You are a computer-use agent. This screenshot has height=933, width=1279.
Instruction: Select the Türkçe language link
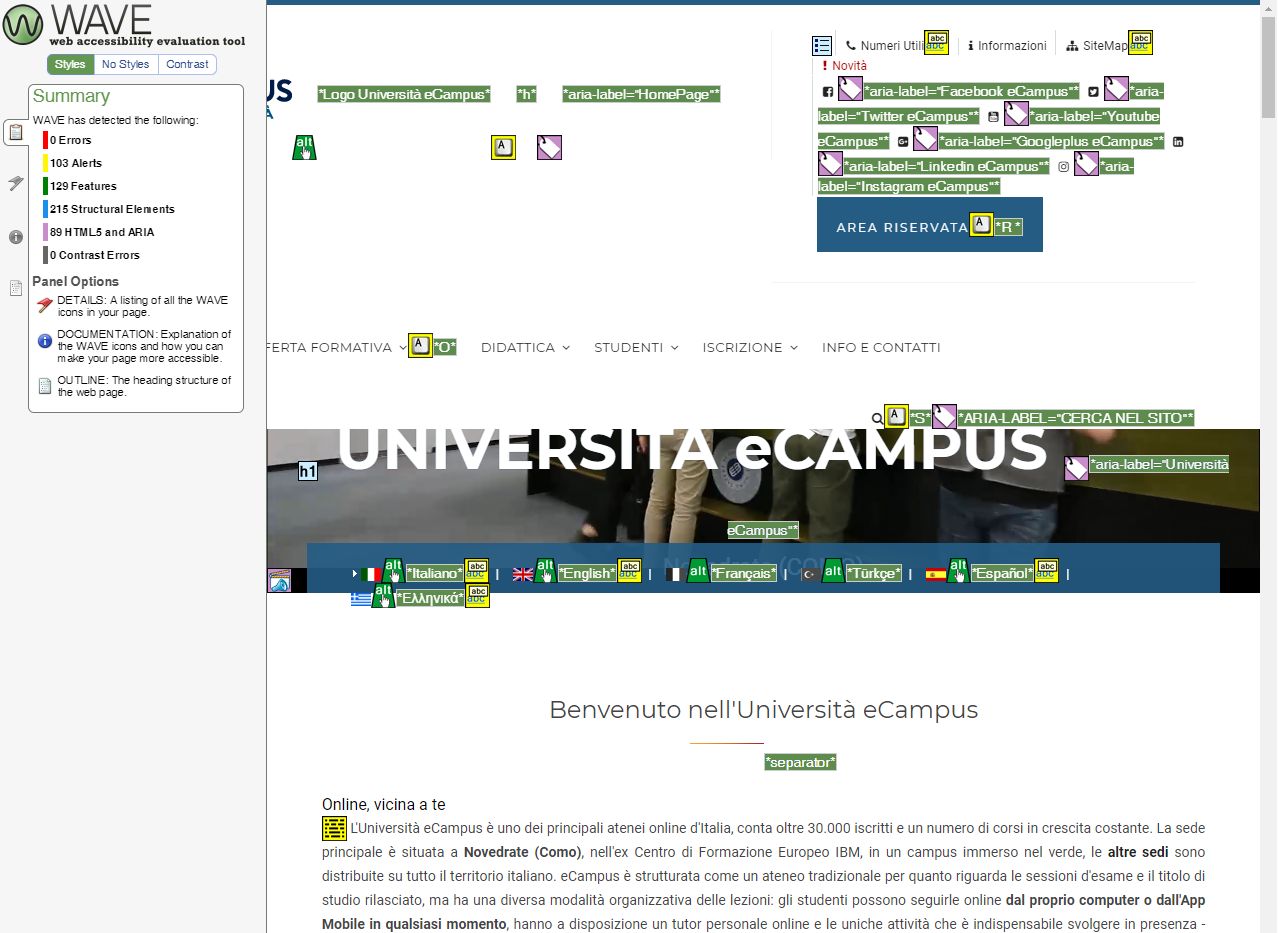pos(873,573)
